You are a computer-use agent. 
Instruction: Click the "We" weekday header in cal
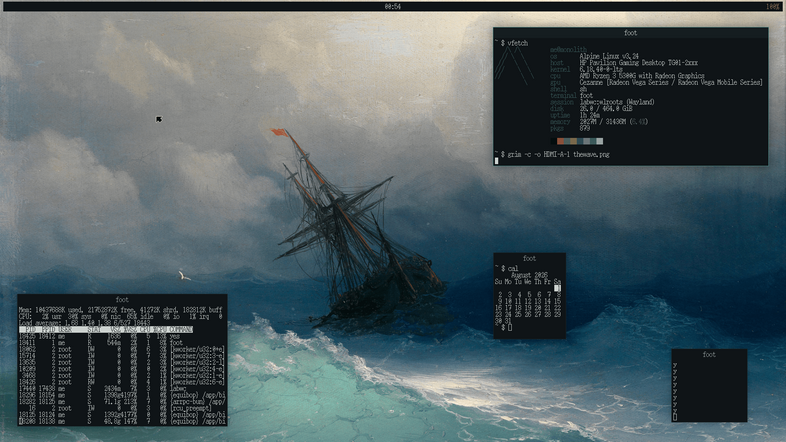click(527, 282)
